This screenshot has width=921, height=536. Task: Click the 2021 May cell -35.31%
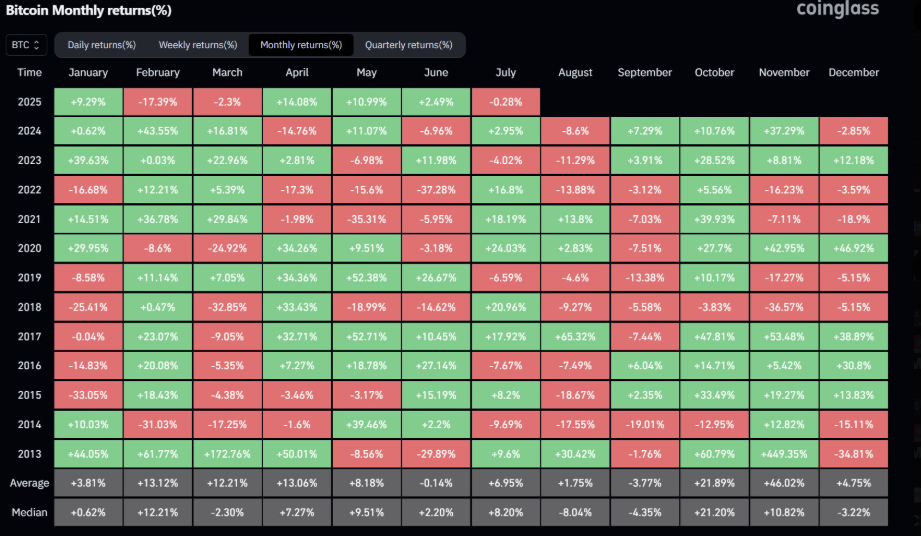367,219
